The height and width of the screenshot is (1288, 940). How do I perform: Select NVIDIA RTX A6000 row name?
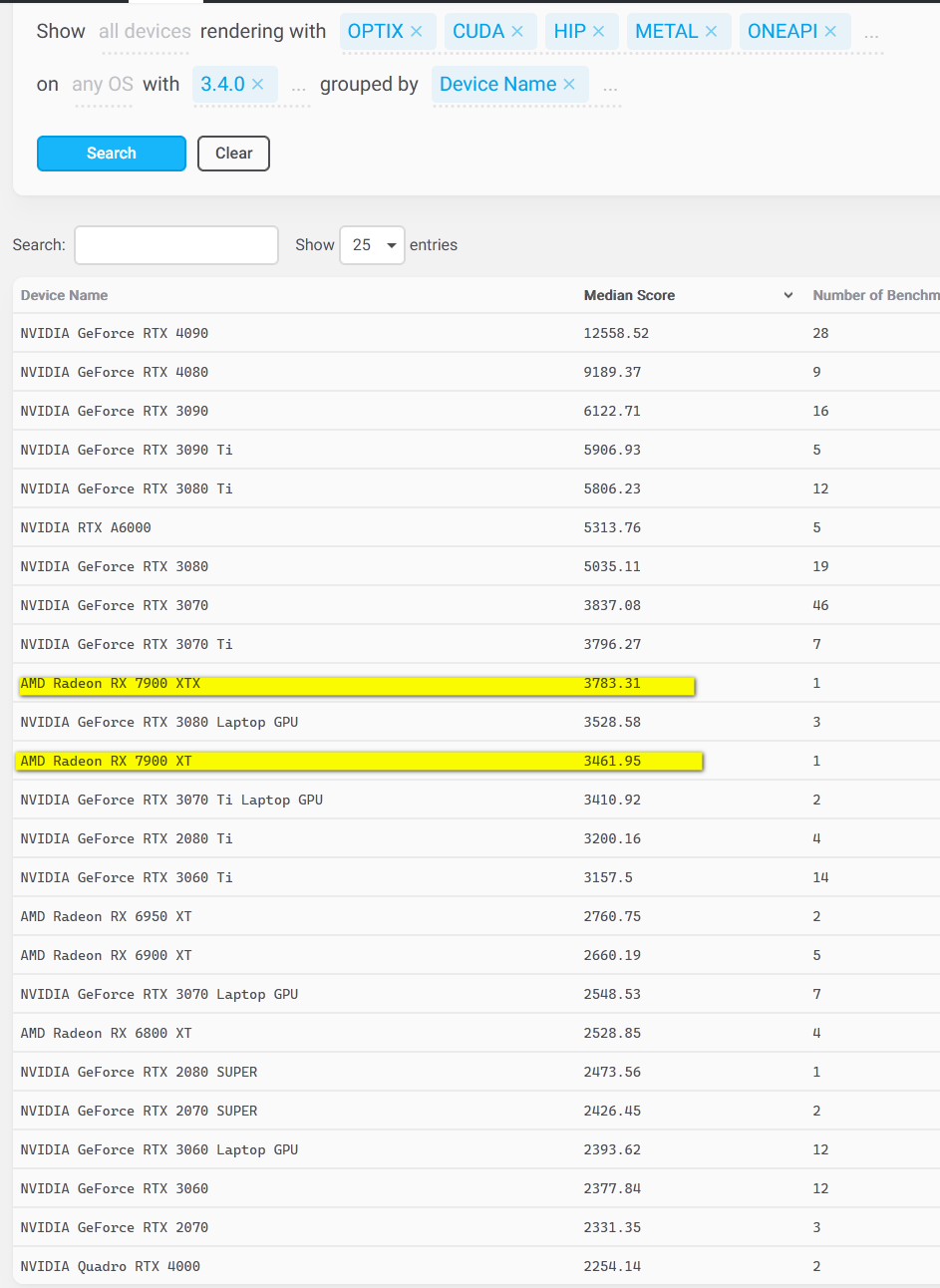pos(86,527)
